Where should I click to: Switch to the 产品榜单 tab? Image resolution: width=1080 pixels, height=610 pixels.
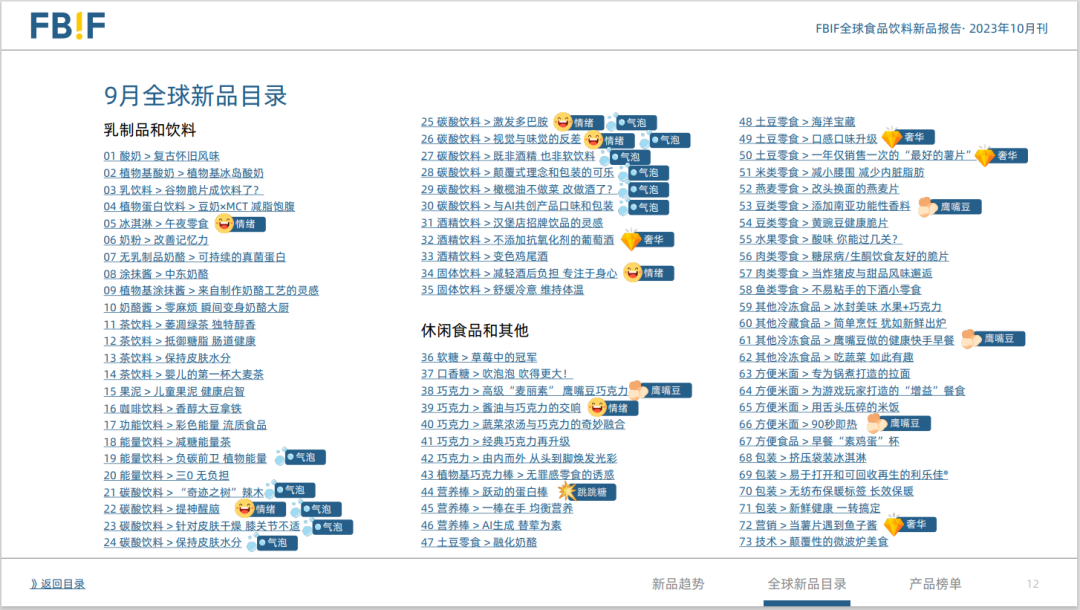point(935,584)
